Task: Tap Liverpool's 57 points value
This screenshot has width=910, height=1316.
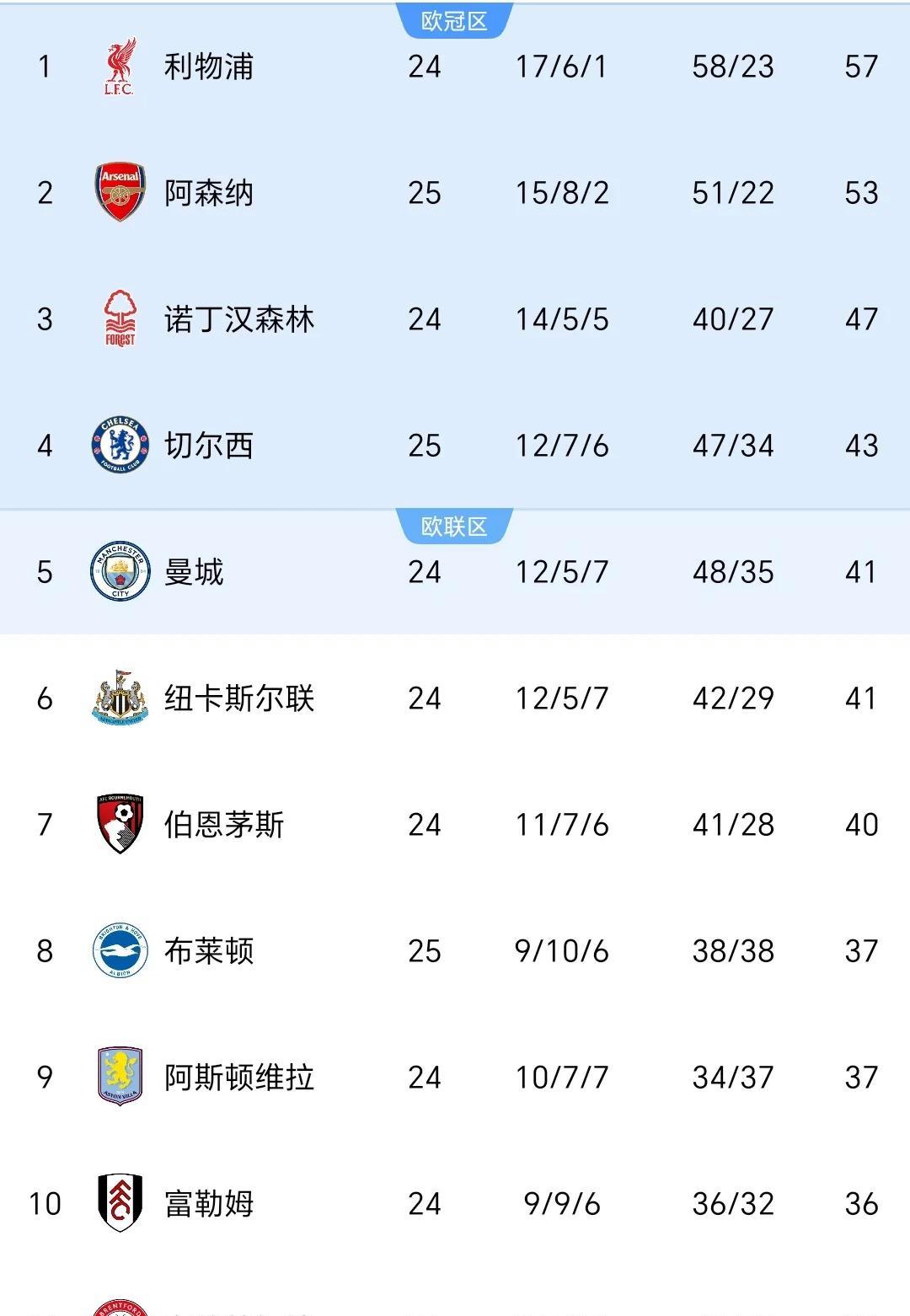Action: pos(861,67)
